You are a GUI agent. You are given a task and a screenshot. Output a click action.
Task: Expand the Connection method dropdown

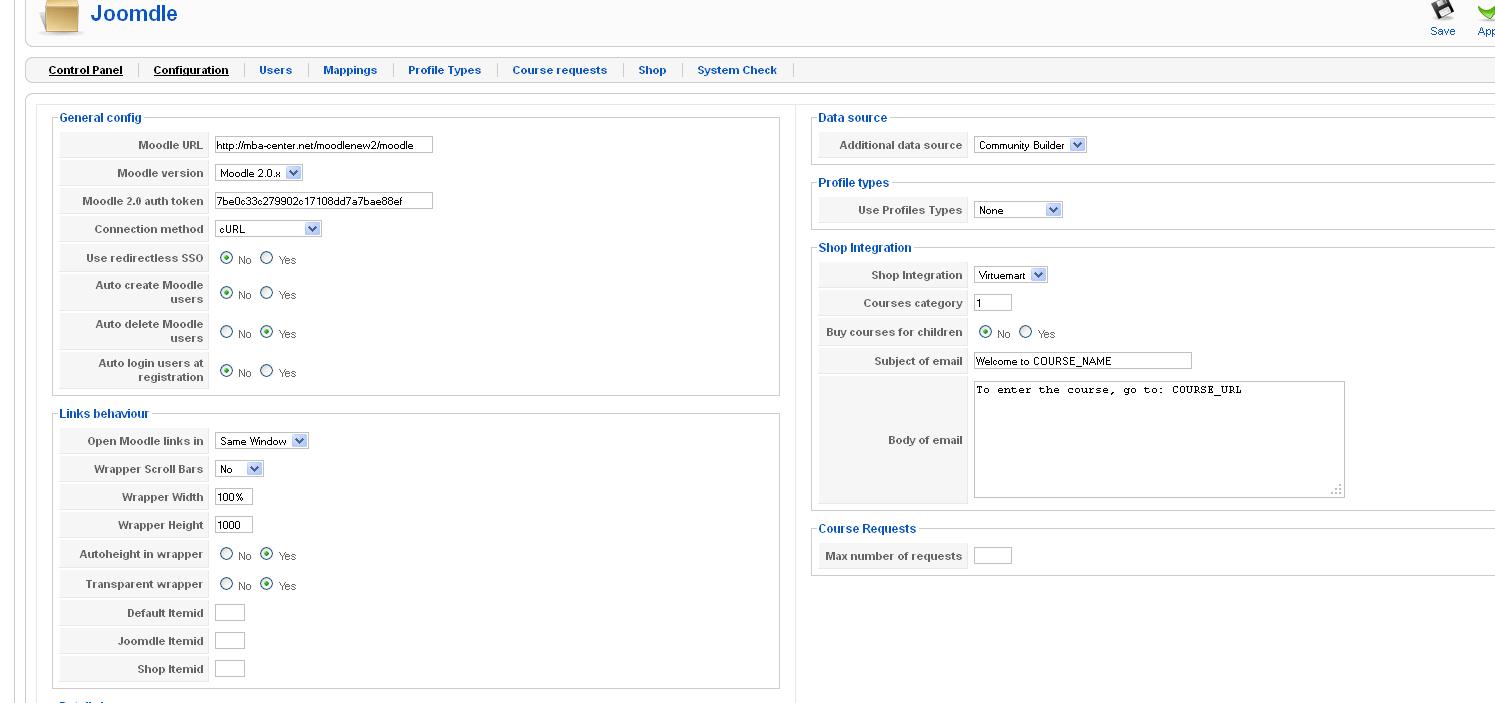tap(268, 229)
